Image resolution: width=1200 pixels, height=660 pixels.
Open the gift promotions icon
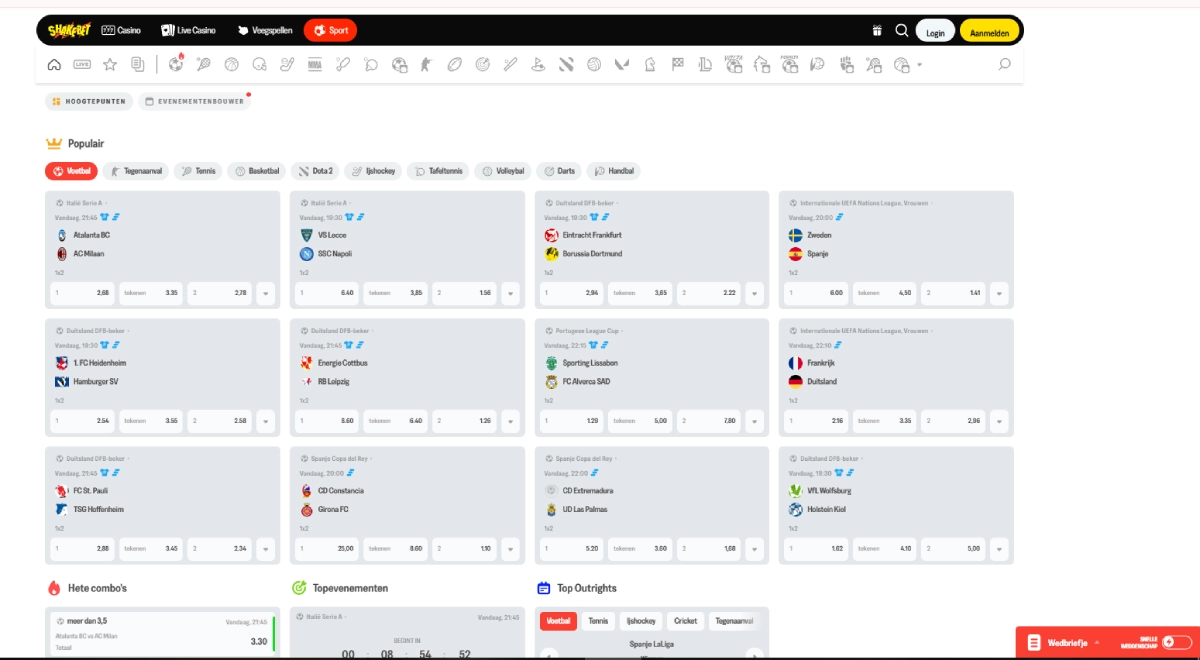pyautogui.click(x=877, y=31)
